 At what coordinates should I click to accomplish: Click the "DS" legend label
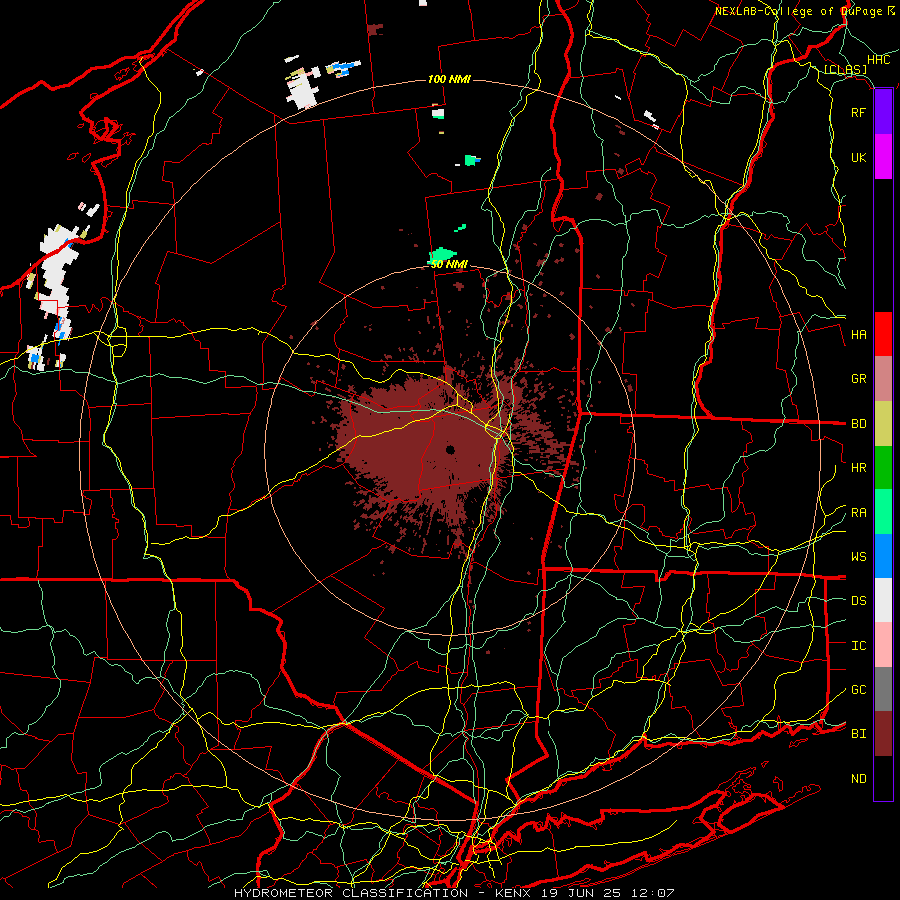coord(858,601)
